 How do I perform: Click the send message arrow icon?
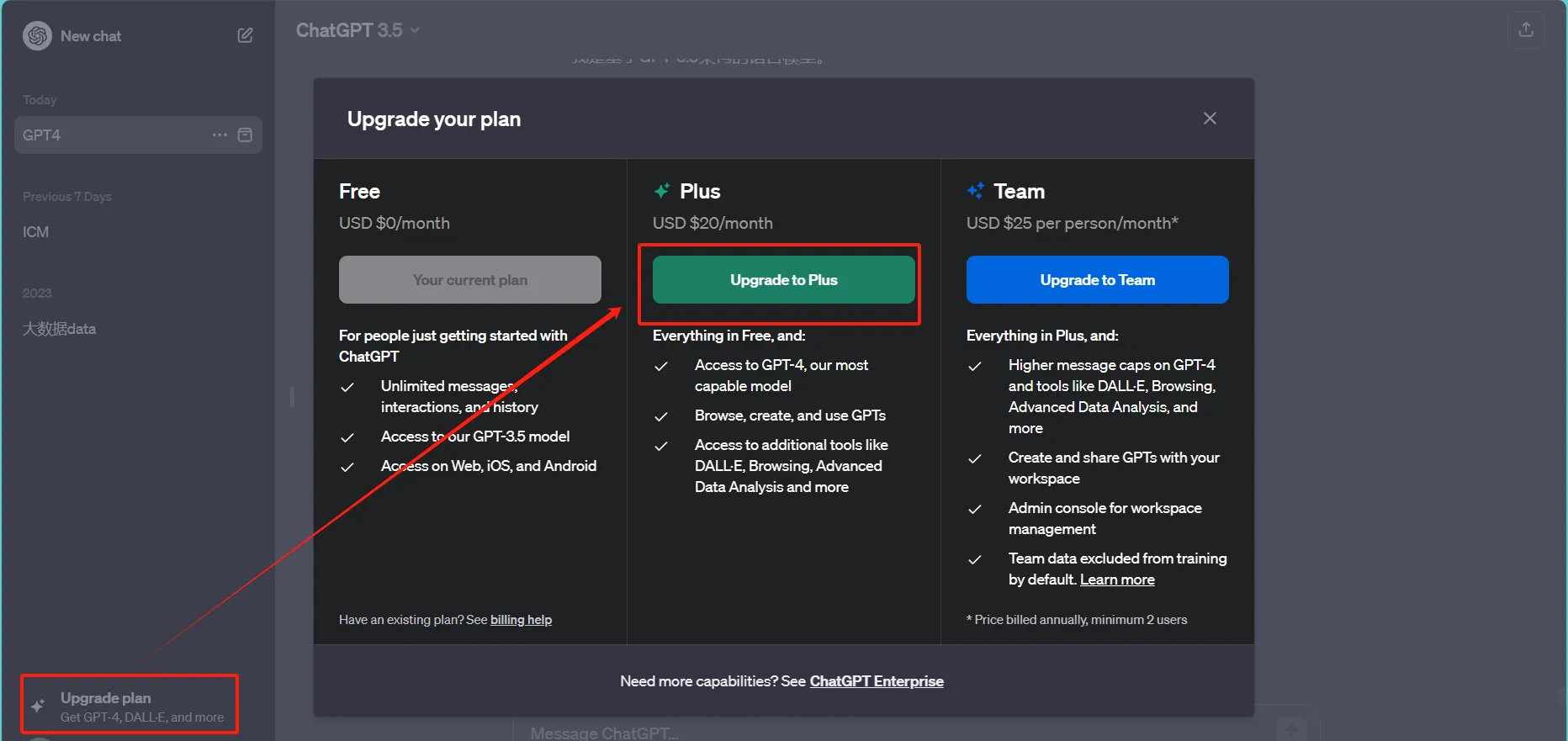[1290, 730]
